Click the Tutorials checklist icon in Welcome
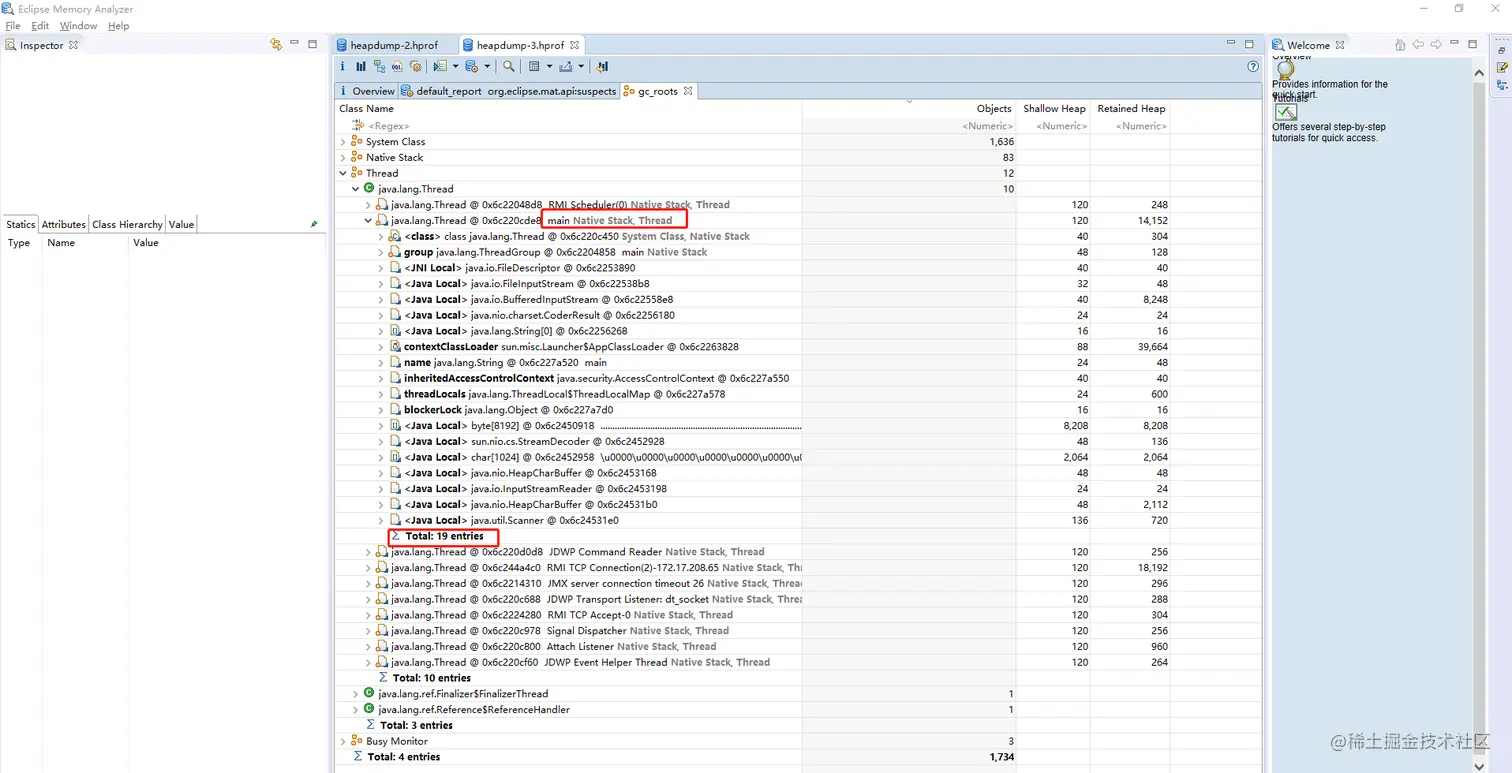Viewport: 1512px width, 773px height. [x=1286, y=112]
